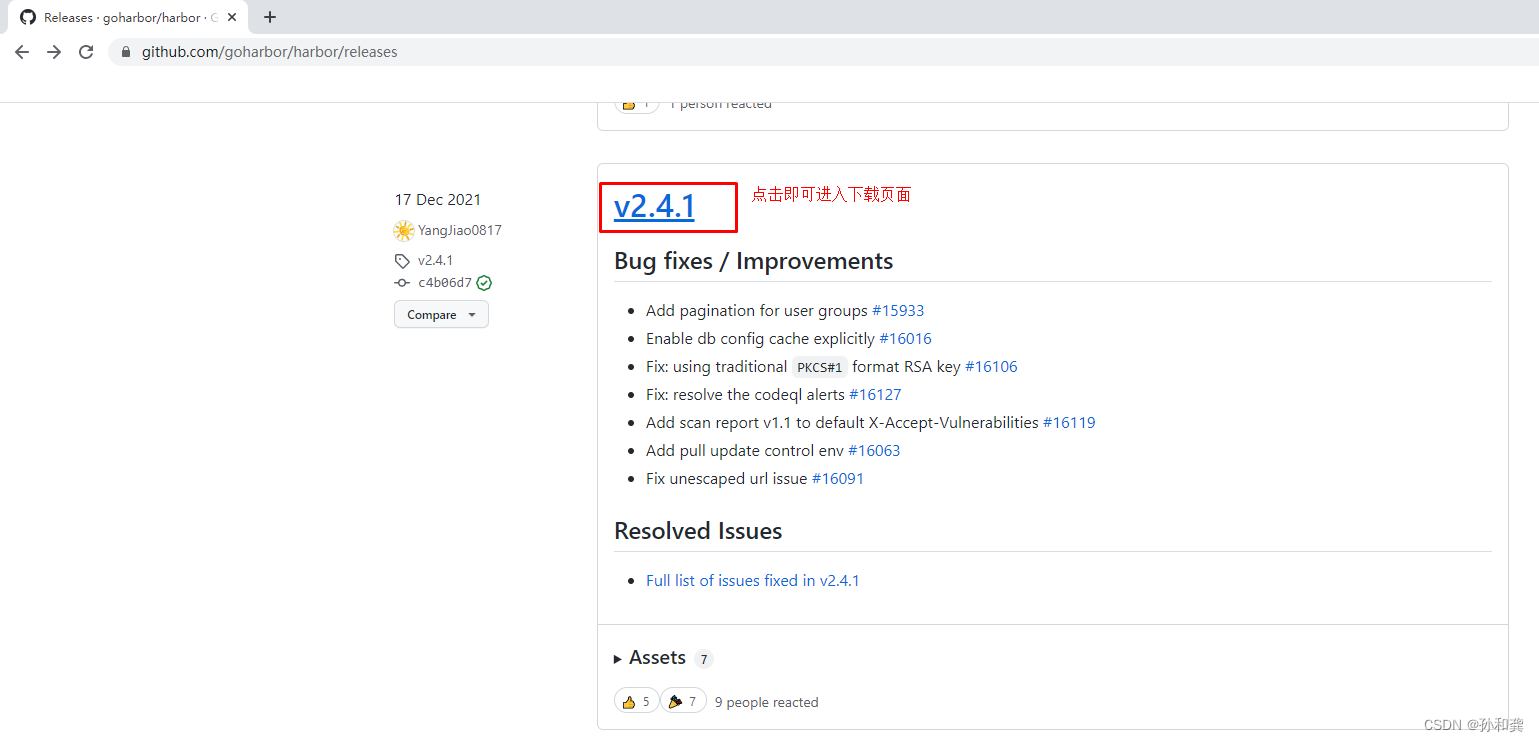Open commit c4b06d7 link
The width and height of the screenshot is (1539, 742).
pos(445,283)
